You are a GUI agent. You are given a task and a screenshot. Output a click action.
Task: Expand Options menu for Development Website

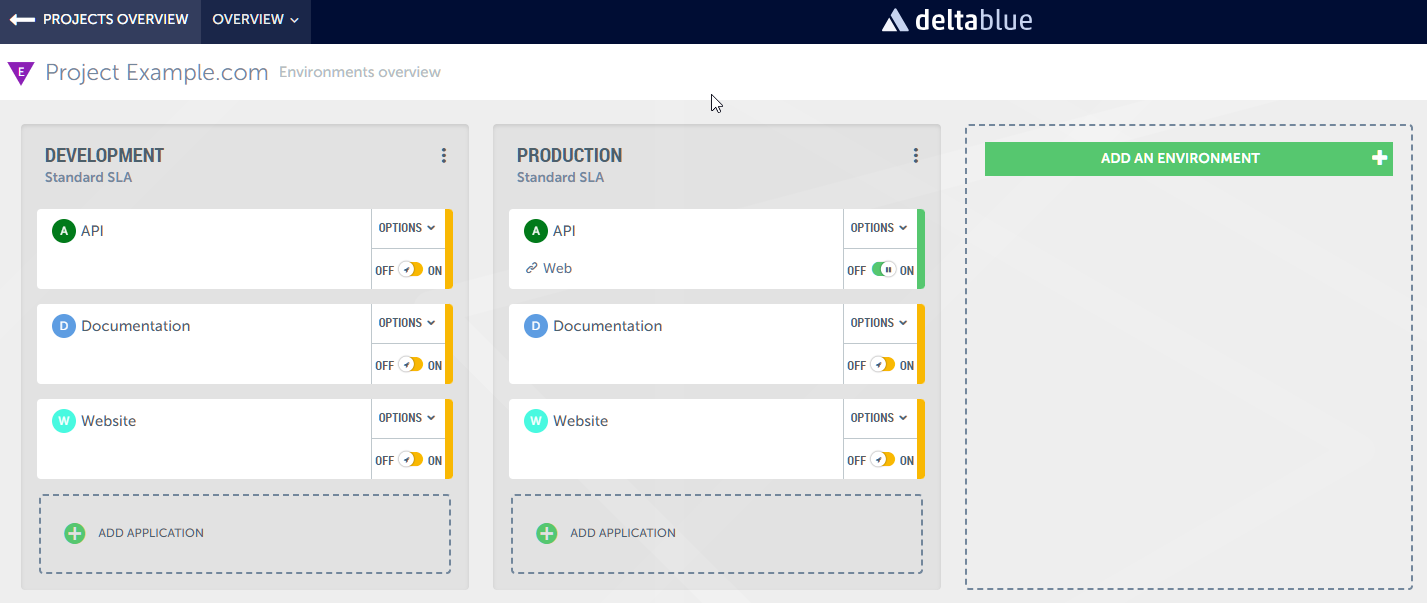(407, 418)
